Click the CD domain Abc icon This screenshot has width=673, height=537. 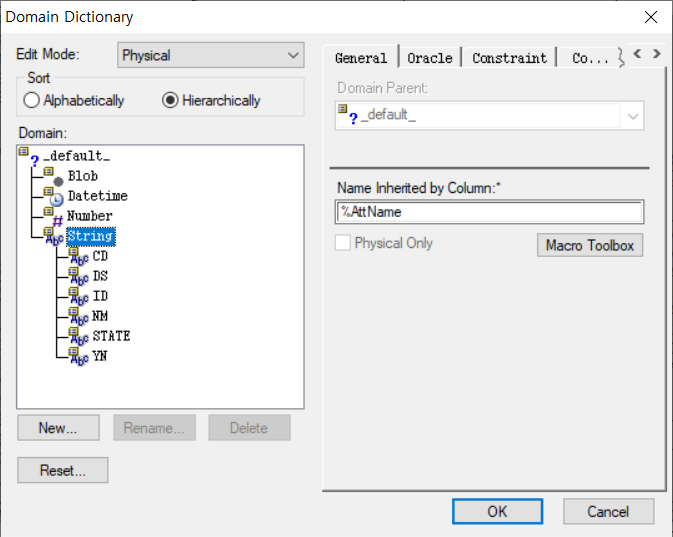(x=79, y=257)
